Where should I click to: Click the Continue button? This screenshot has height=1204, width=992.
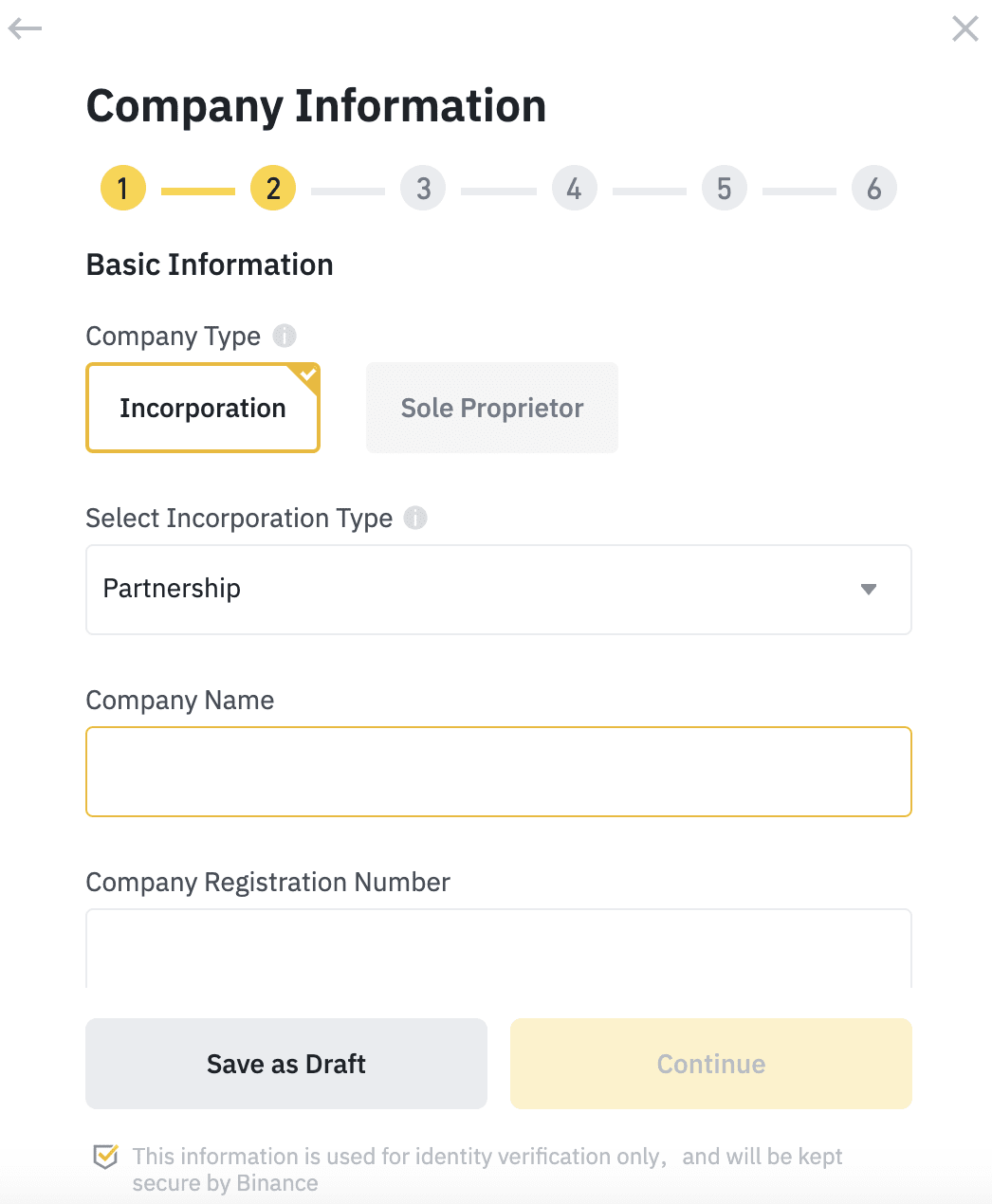coord(711,1064)
